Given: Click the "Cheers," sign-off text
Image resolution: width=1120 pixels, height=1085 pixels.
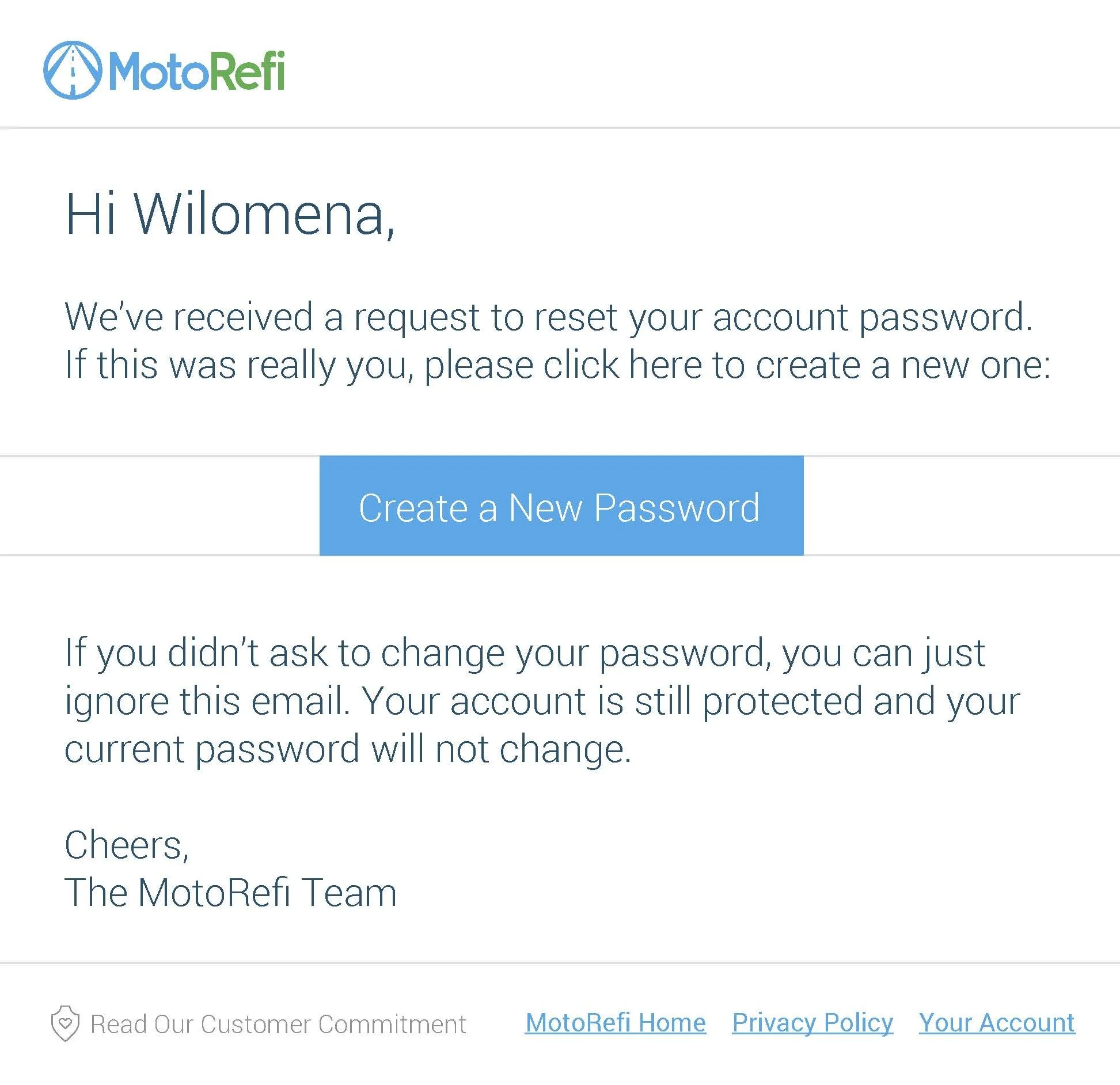Looking at the screenshot, I should coord(127,845).
